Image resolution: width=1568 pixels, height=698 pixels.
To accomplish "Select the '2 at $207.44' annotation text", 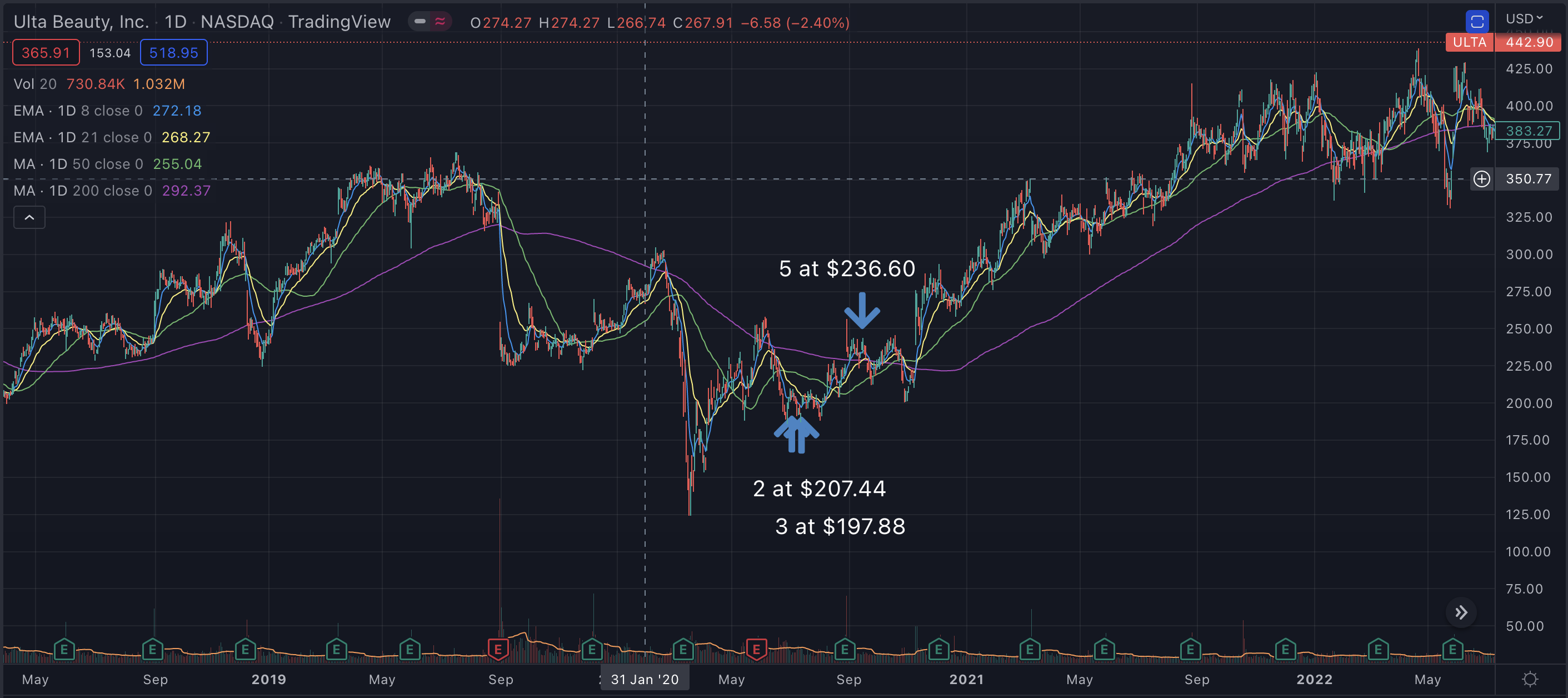I will tap(820, 488).
